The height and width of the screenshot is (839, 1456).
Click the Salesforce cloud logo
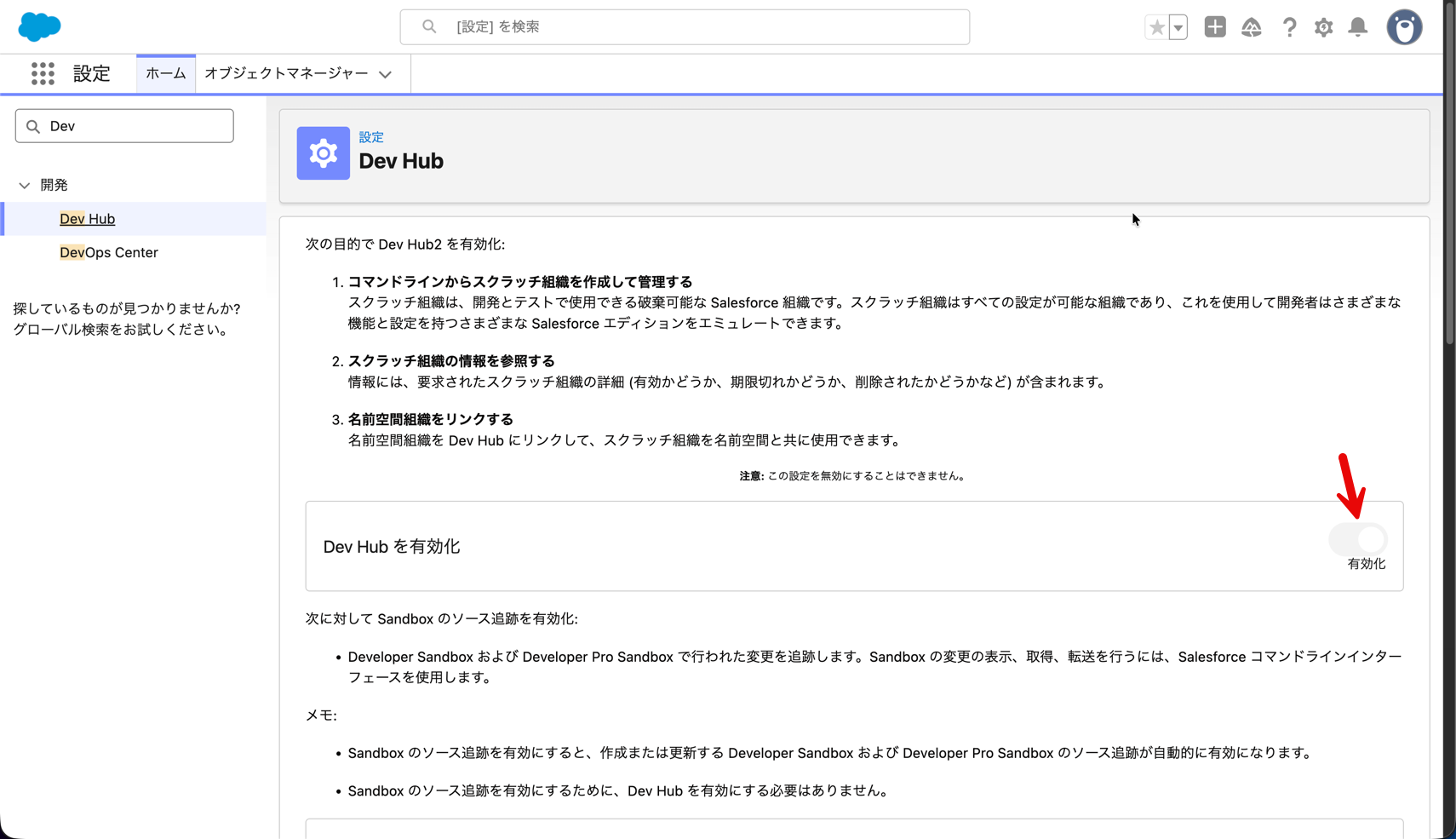[39, 26]
